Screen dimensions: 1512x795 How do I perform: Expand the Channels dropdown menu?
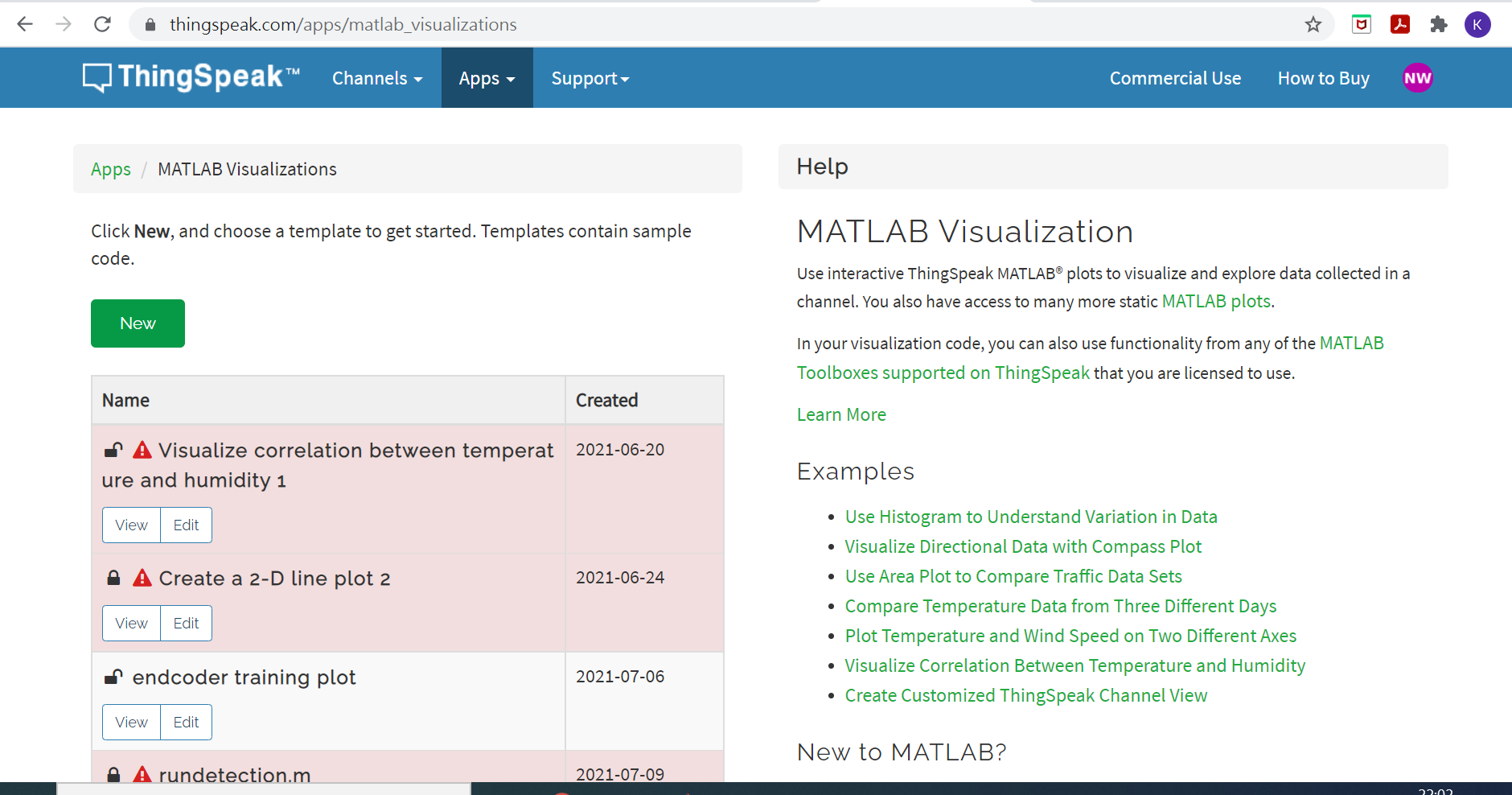point(377,78)
